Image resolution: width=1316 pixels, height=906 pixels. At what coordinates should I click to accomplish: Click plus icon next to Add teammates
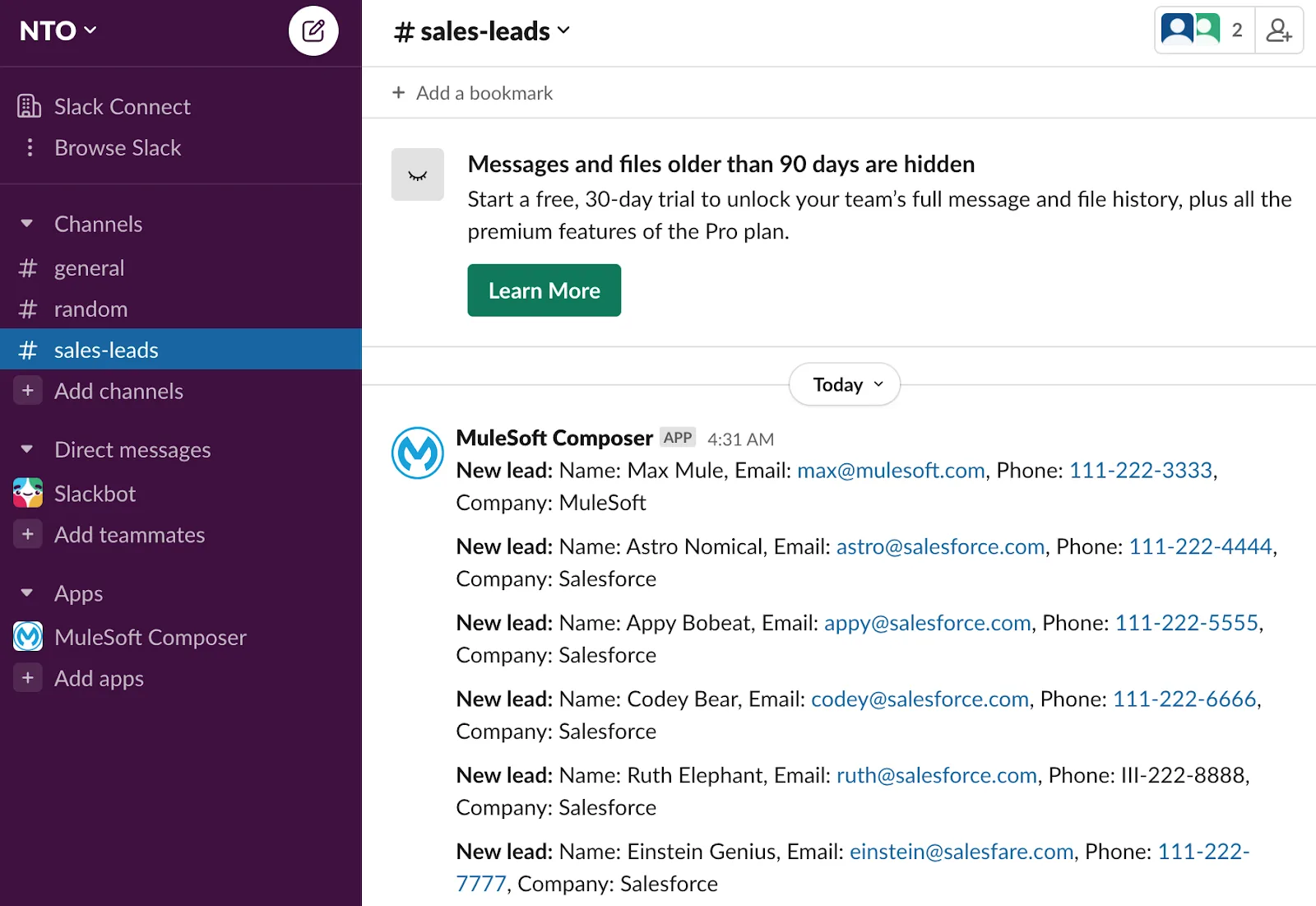click(x=28, y=534)
